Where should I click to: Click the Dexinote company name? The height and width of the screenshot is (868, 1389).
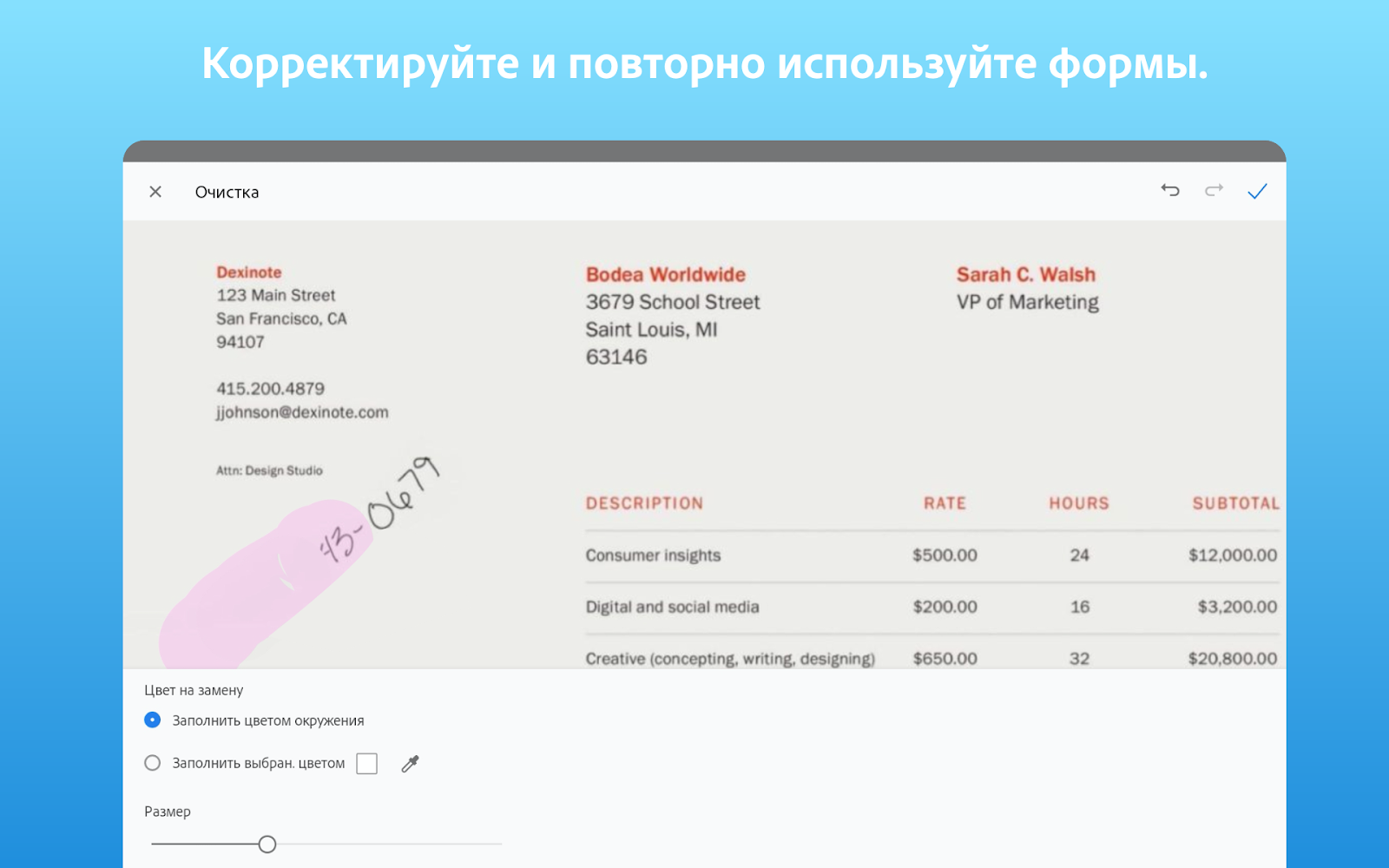pos(249,272)
